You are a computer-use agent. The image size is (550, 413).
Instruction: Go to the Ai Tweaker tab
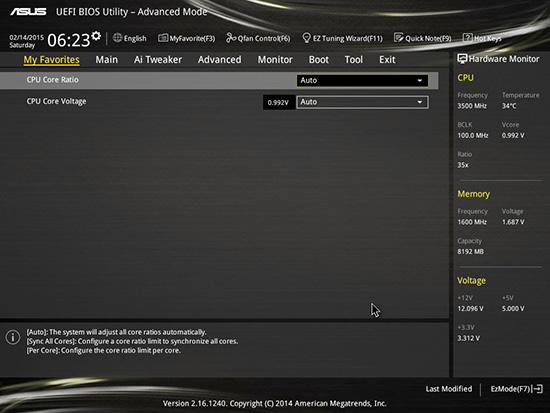(158, 60)
